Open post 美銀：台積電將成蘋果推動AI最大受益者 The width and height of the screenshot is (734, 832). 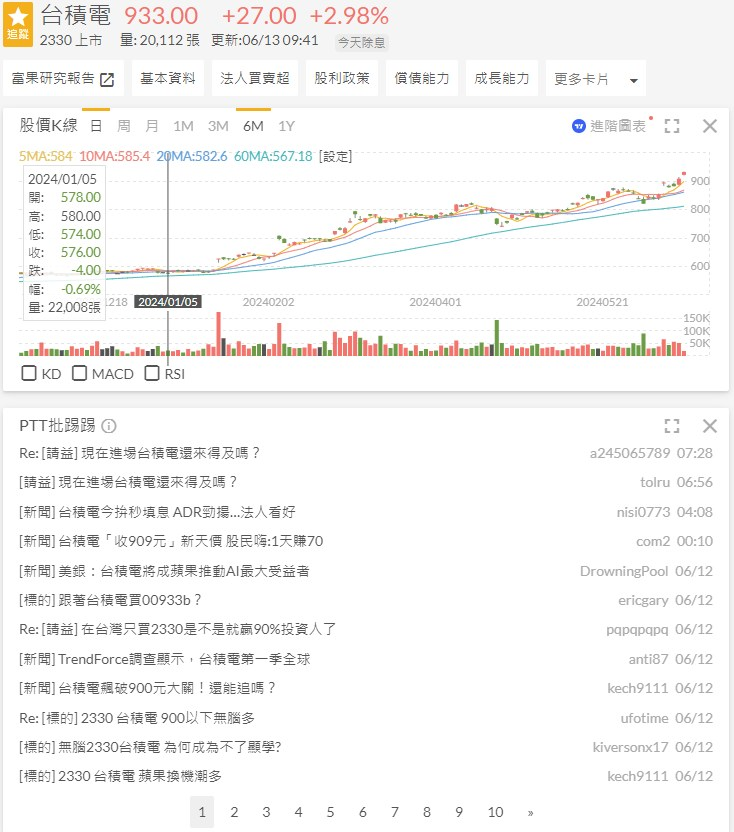click(x=164, y=571)
